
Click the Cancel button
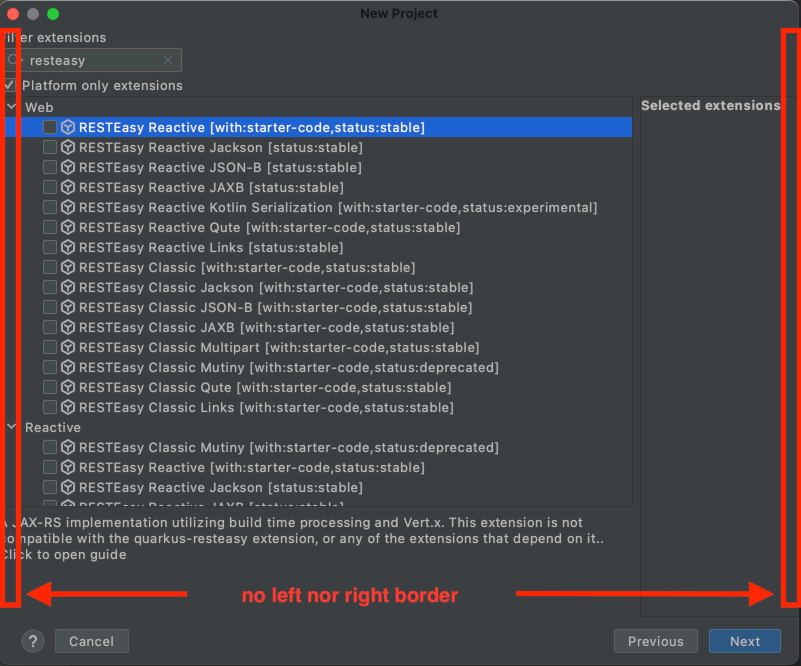coord(92,641)
